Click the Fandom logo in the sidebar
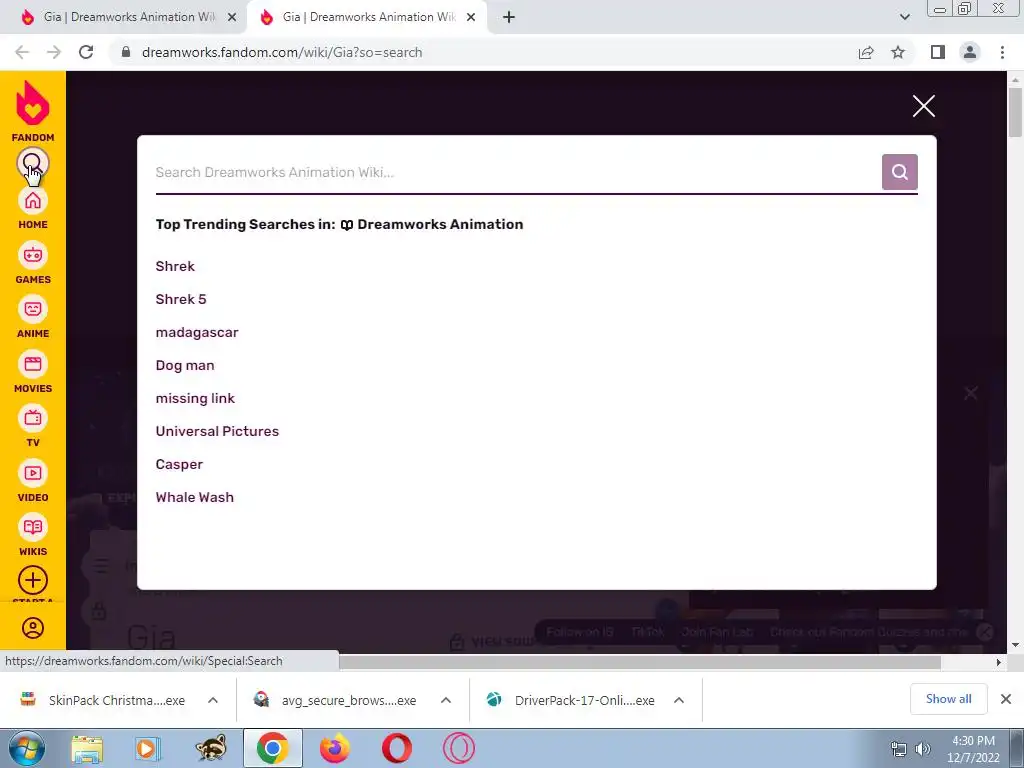The image size is (1024, 768). click(x=33, y=111)
